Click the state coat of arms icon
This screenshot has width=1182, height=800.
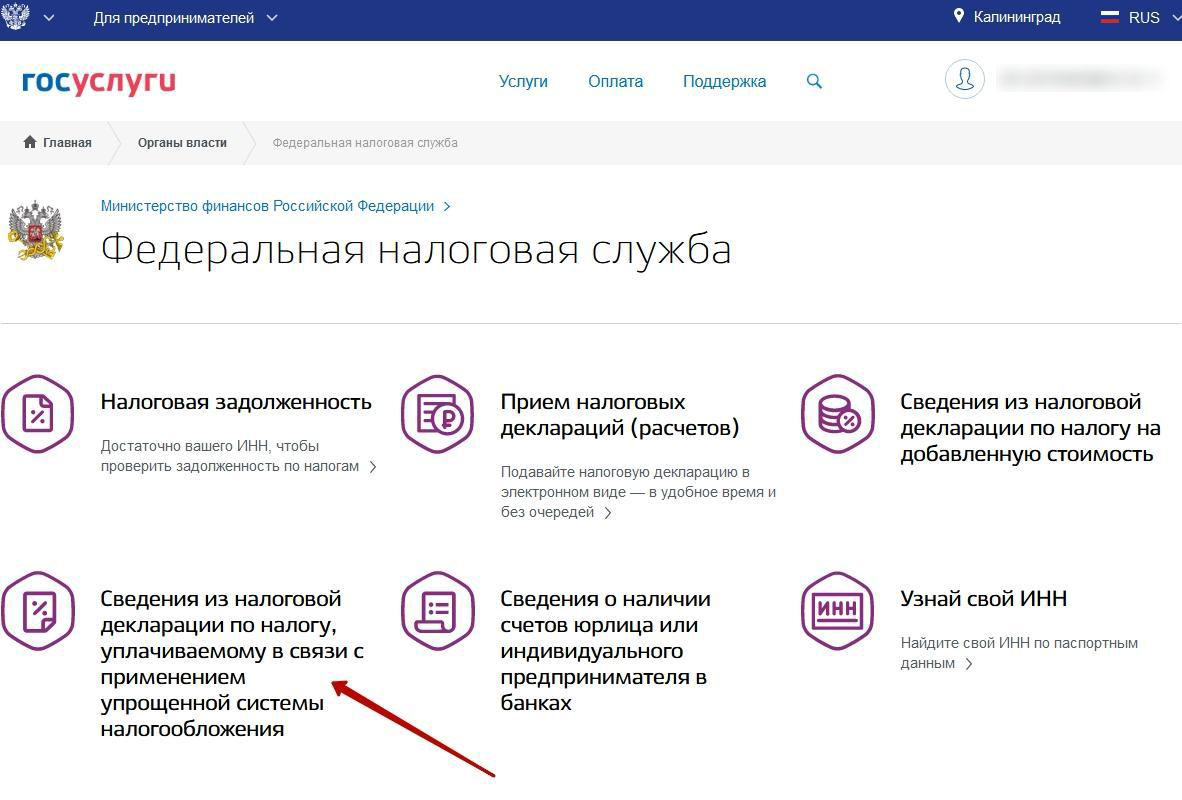pyautogui.click(x=15, y=16)
